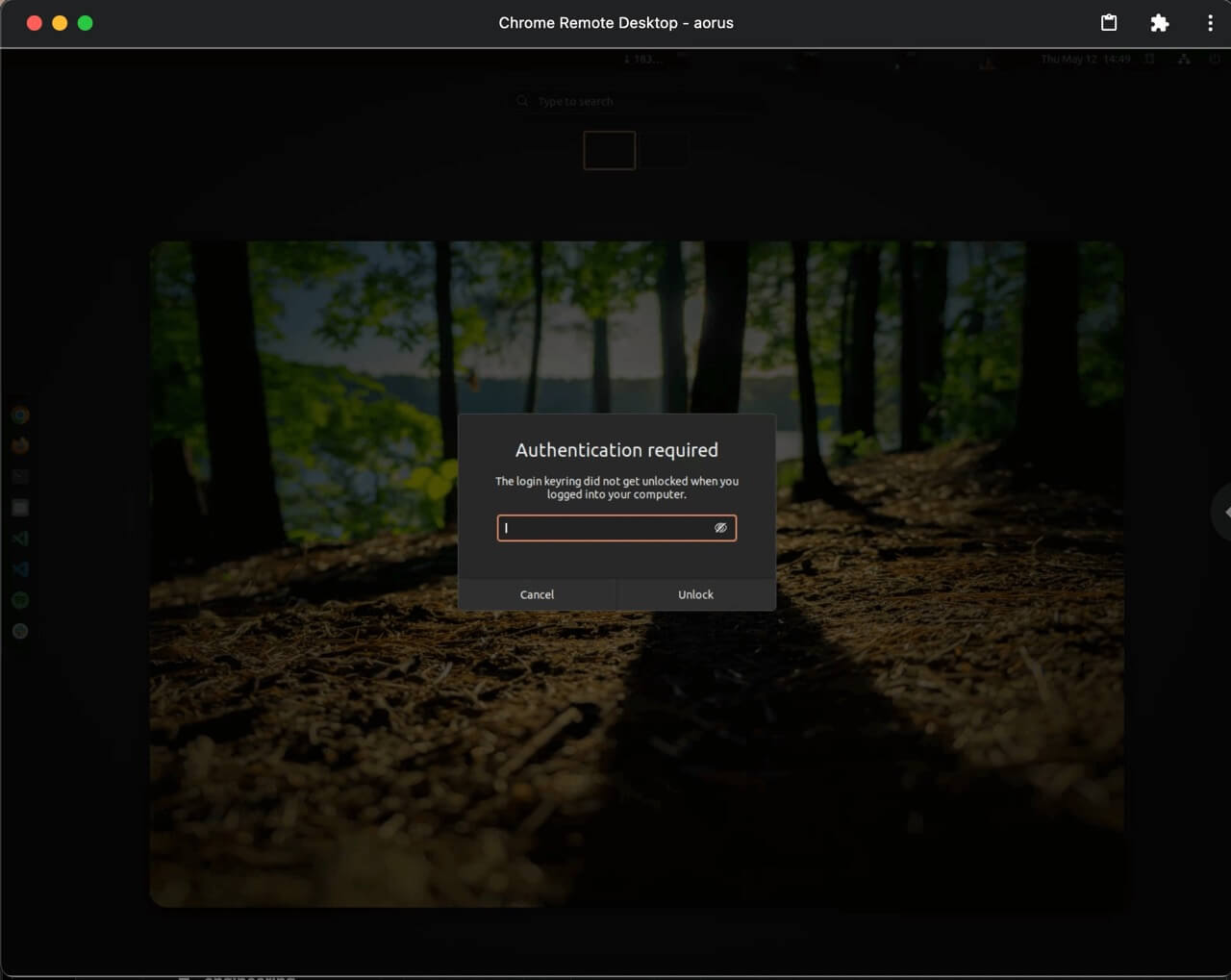1231x980 pixels.
Task: Click the keyring password input field
Action: (606, 528)
